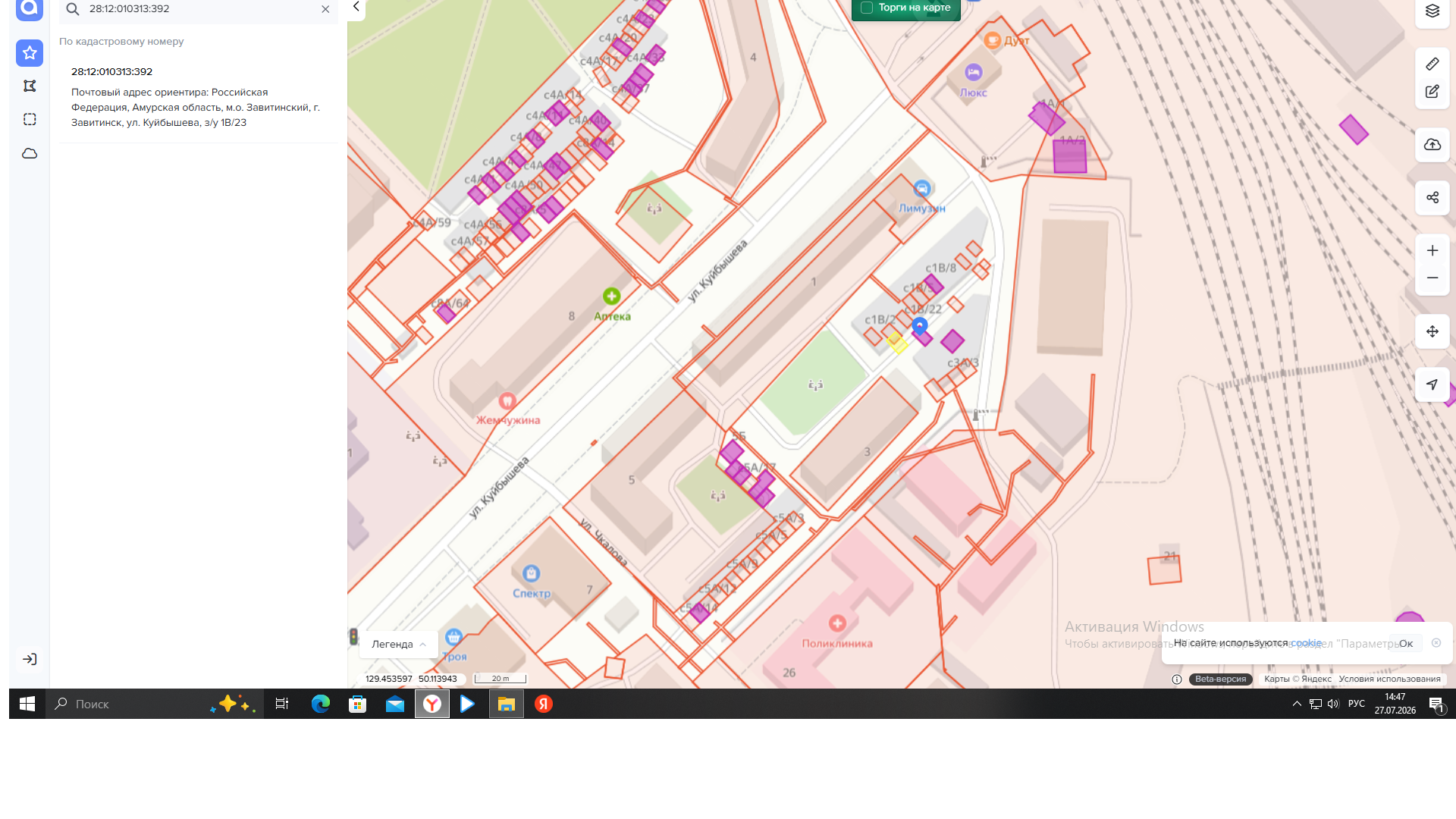The width and height of the screenshot is (1456, 819).
Task: Open the map layers panel
Action: [x=1432, y=11]
